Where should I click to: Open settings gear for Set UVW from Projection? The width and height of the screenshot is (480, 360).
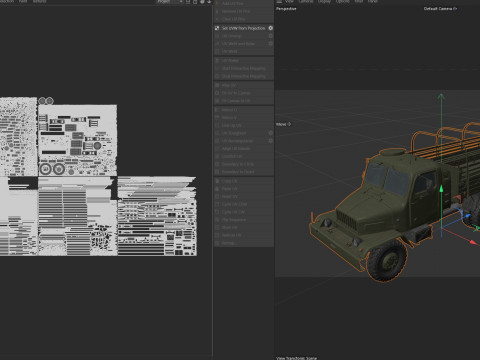click(271, 28)
